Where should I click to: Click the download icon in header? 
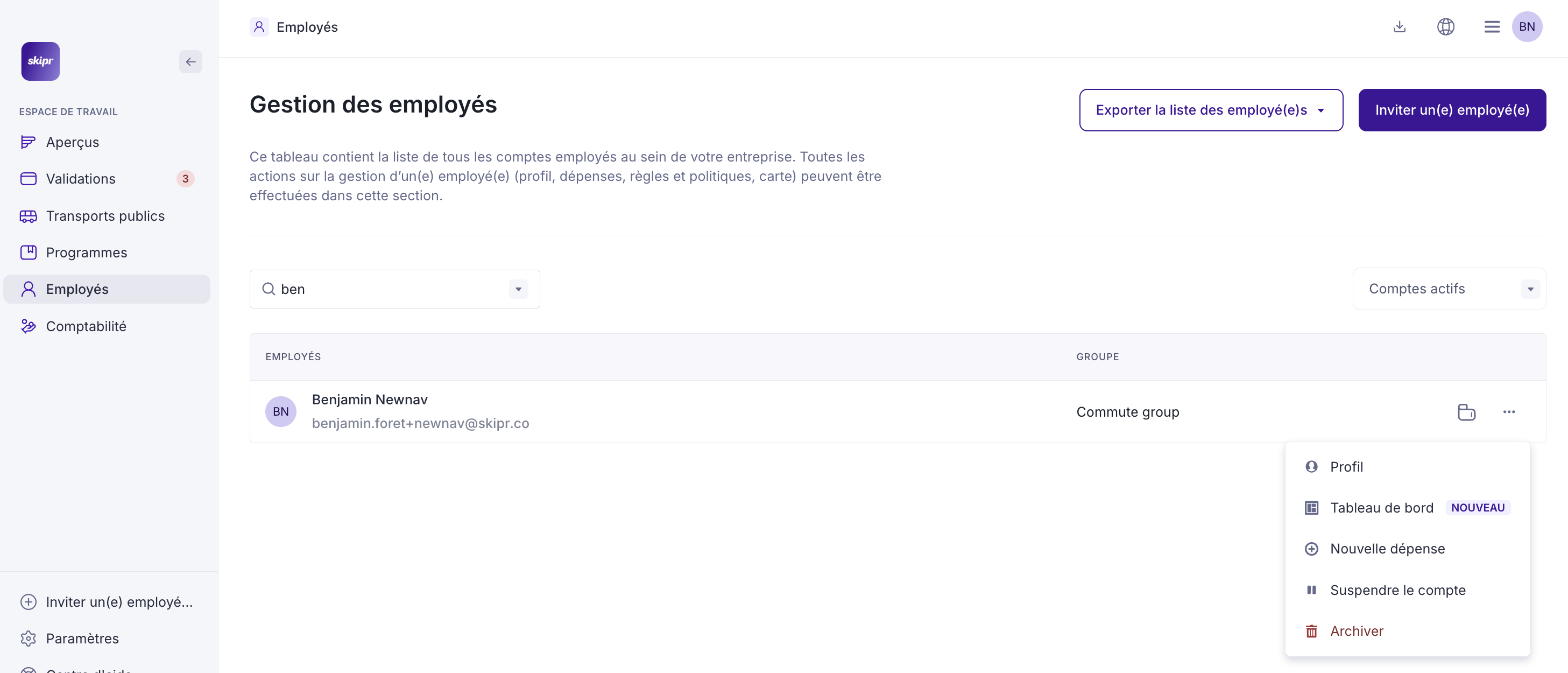[x=1400, y=27]
